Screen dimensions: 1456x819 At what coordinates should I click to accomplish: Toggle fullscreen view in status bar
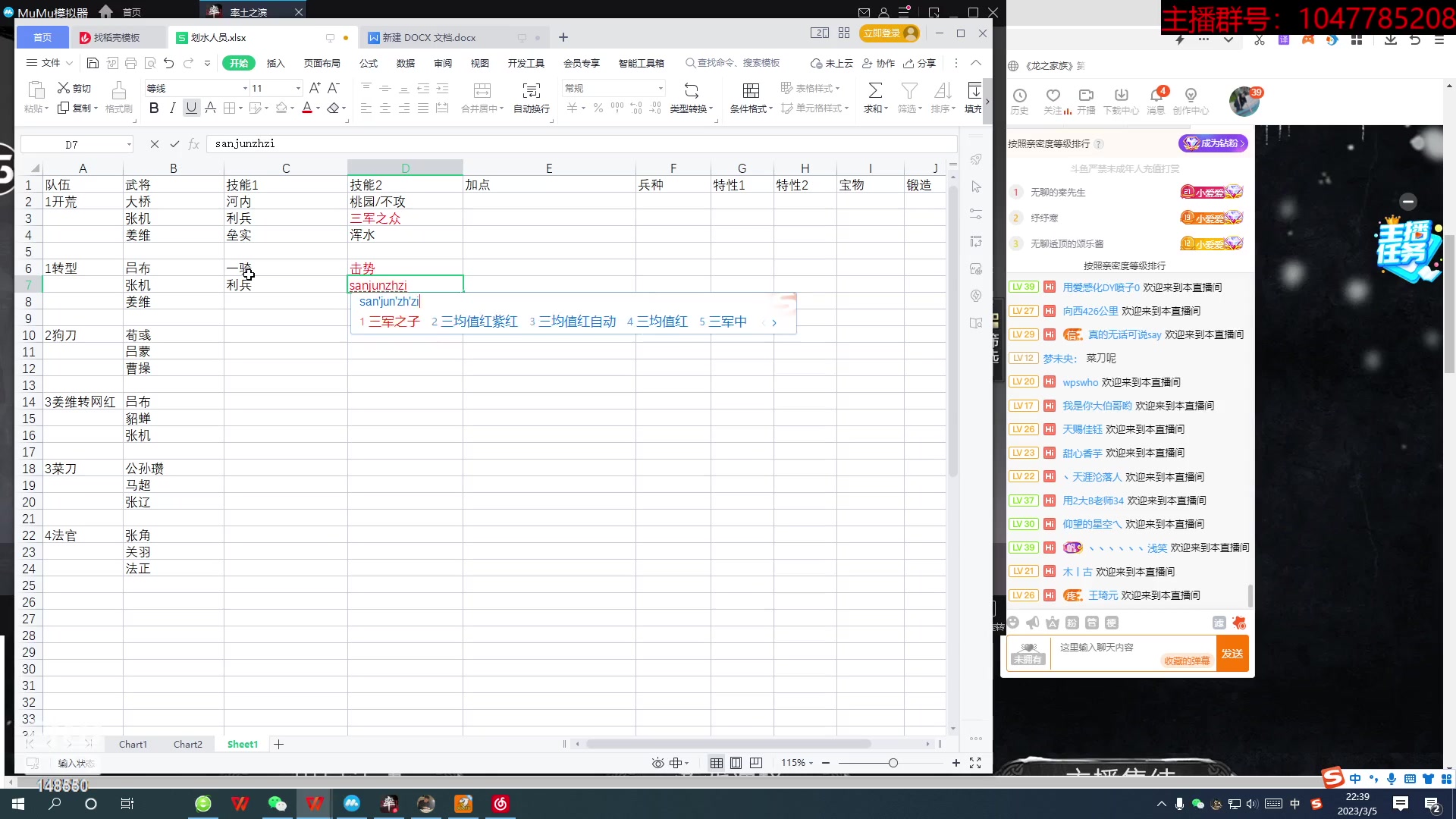tap(975, 763)
